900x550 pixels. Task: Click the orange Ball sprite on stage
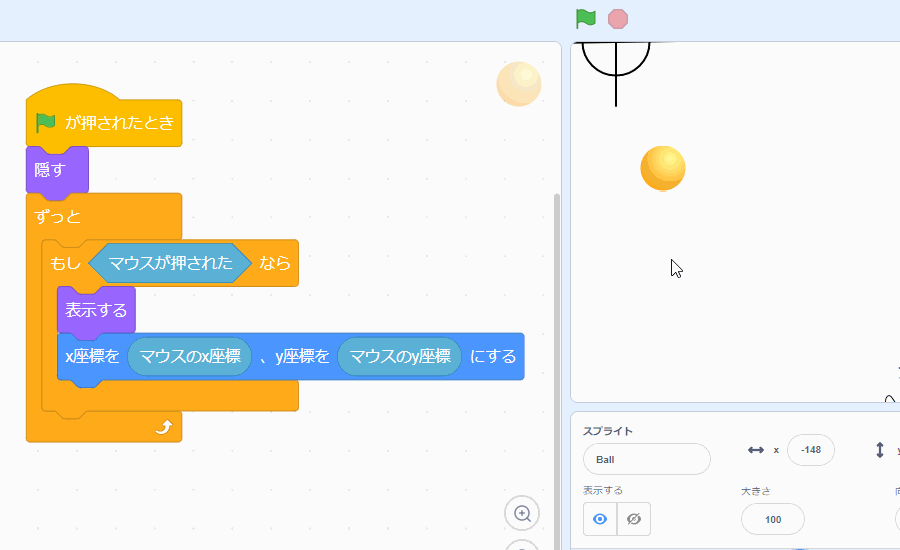[663, 168]
